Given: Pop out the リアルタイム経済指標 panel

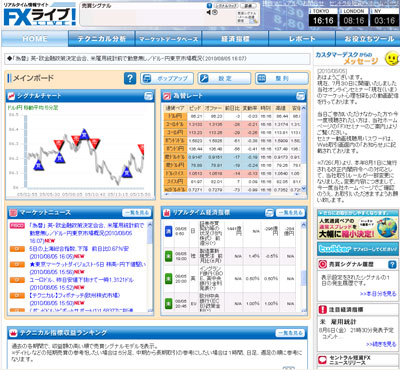Looking at the screenshot, I should coord(270,213).
